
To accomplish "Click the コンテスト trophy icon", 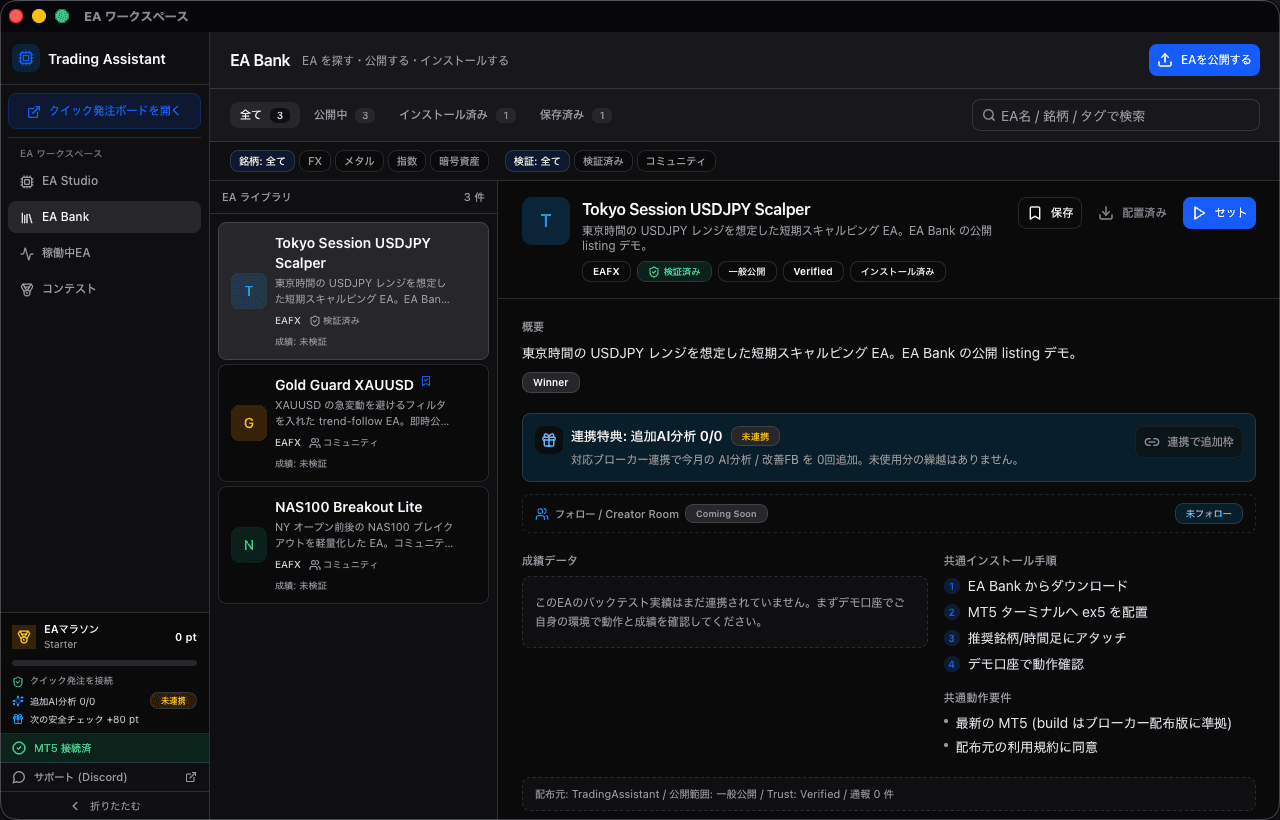I will 27,289.
